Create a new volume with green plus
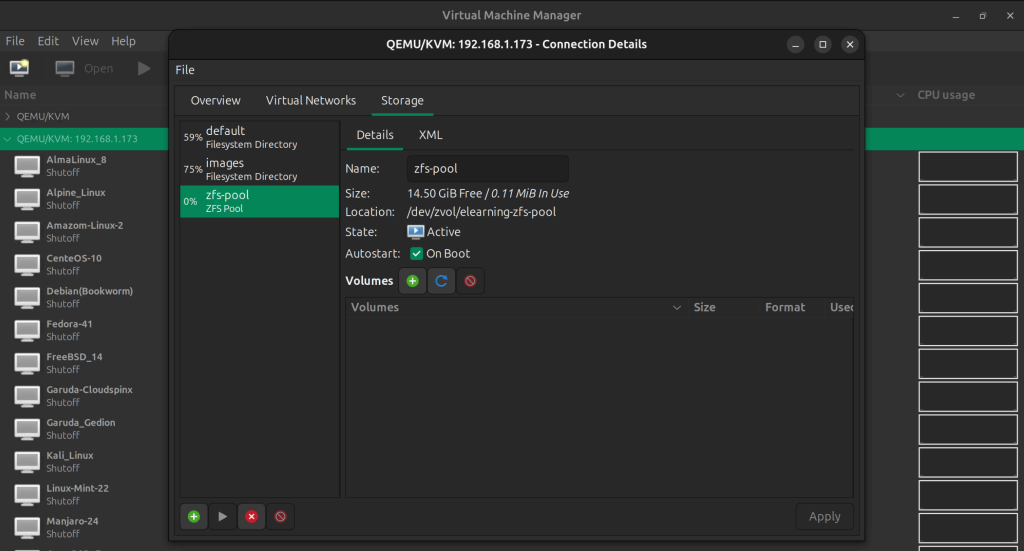Viewport: 1024px width, 551px height. point(412,281)
